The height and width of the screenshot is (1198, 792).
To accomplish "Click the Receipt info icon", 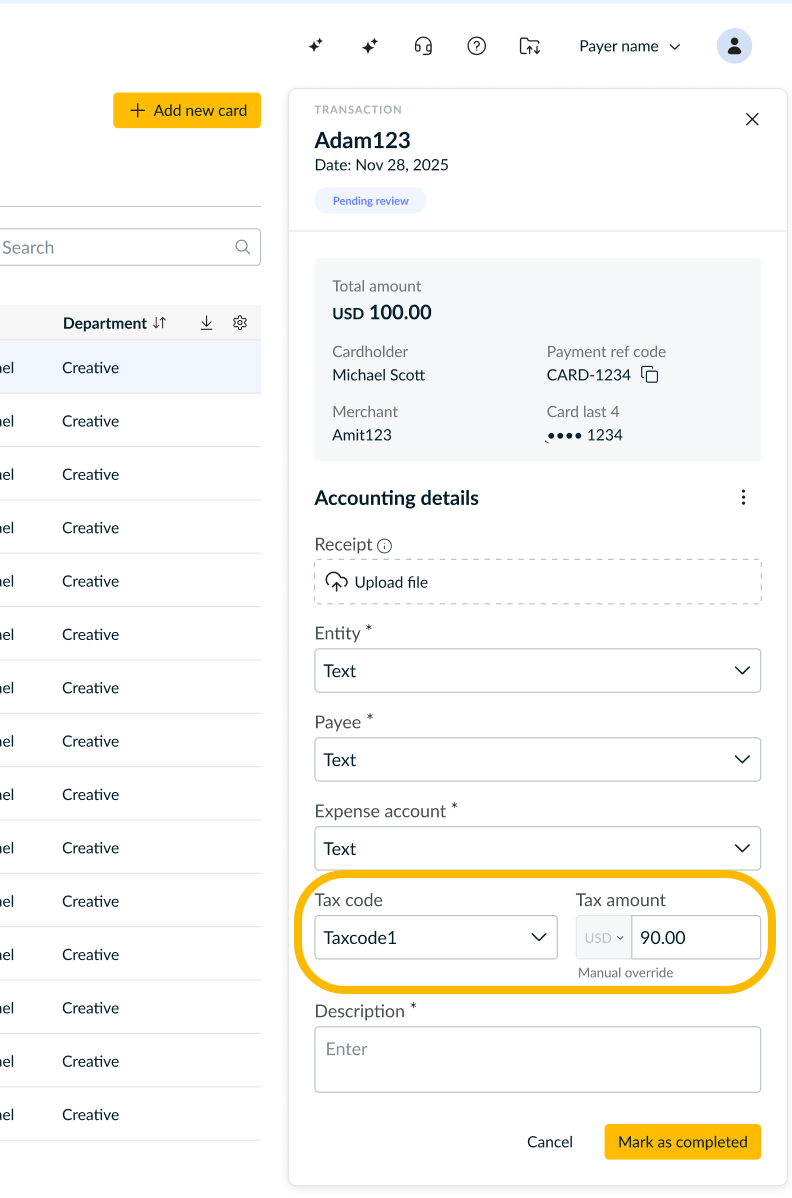I will [x=385, y=546].
